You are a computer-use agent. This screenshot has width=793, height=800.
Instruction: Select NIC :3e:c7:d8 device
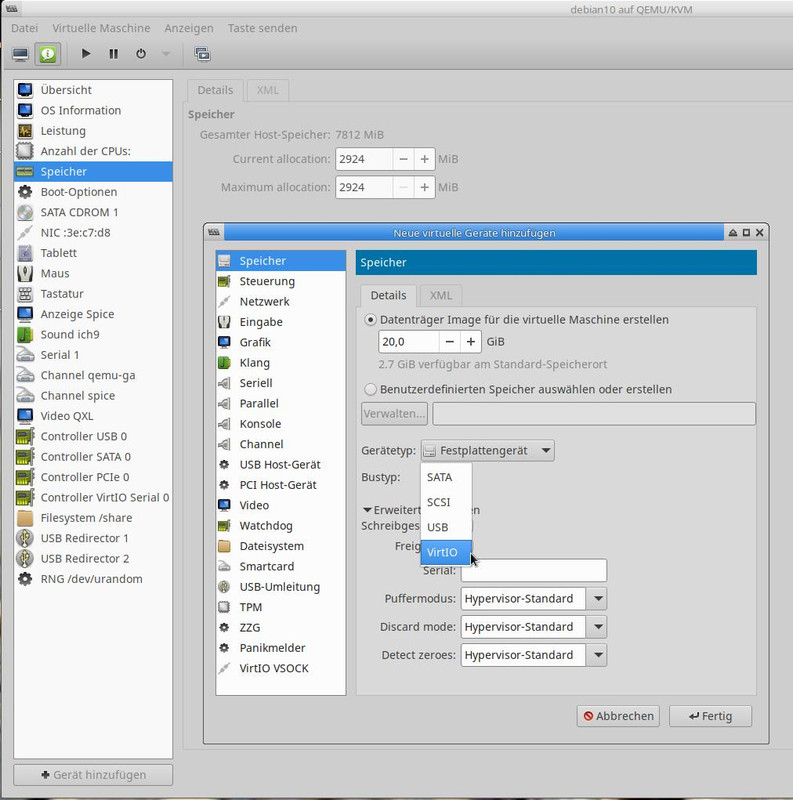93,233
